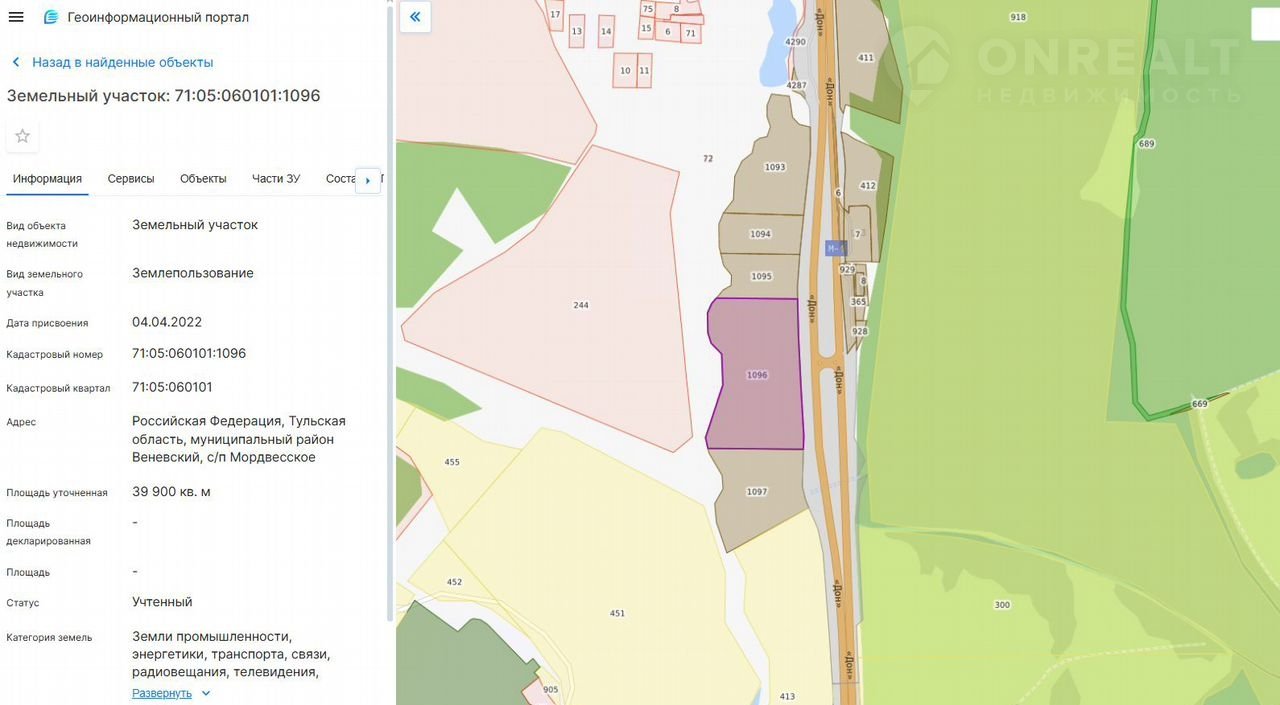Open Назад в найденные объекты link
Viewport: 1280px width, 705px height.
pyautogui.click(x=122, y=62)
